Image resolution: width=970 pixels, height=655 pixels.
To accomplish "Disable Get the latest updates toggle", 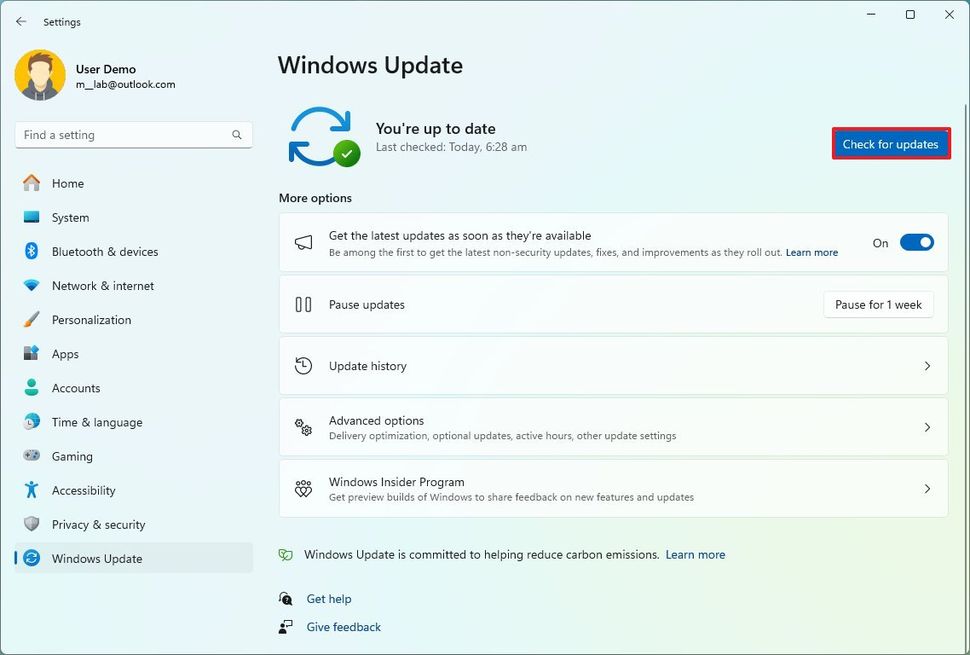I will point(916,242).
